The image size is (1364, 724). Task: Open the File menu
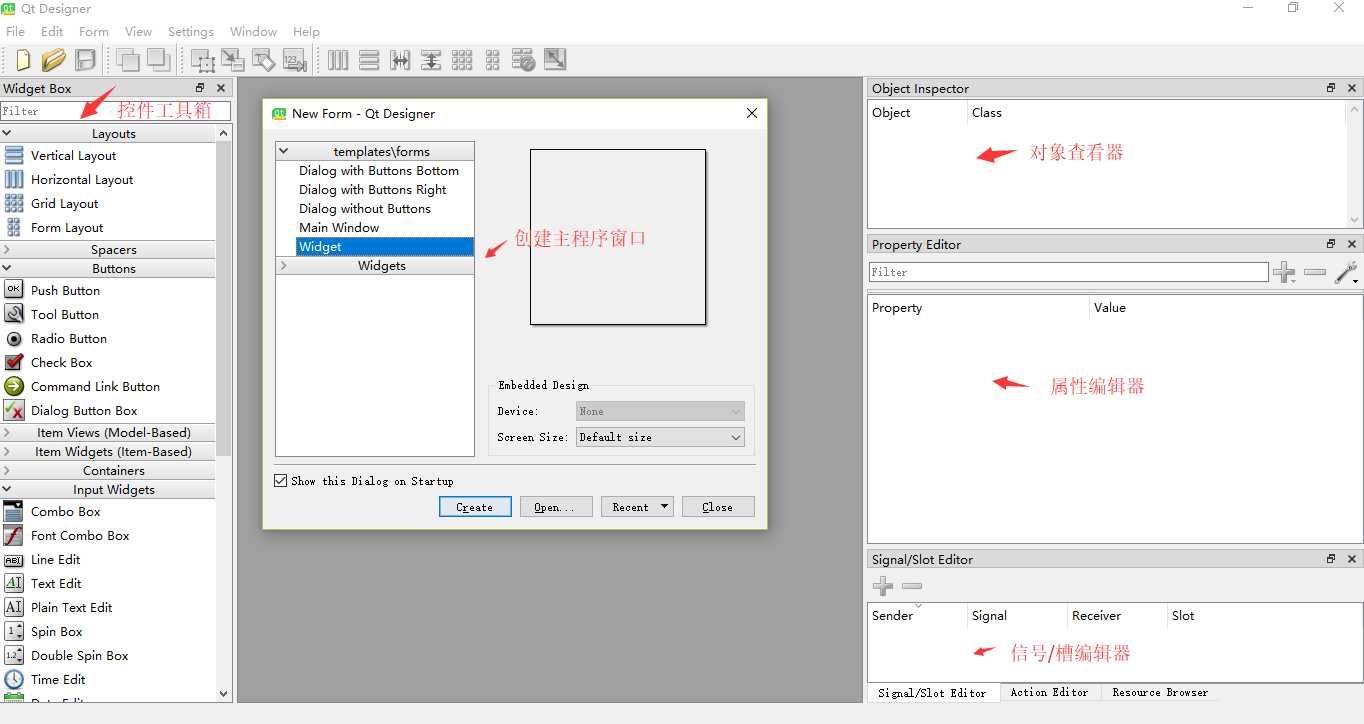coord(15,31)
